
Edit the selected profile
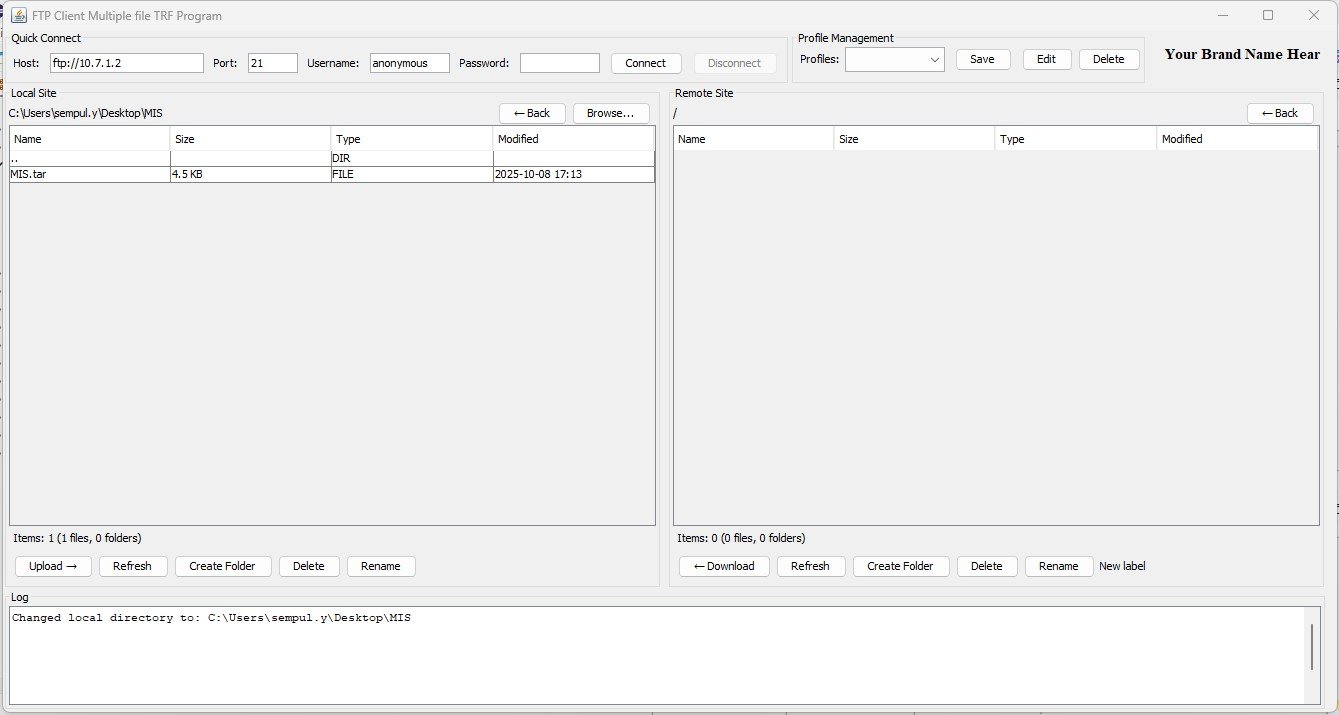(x=1046, y=59)
